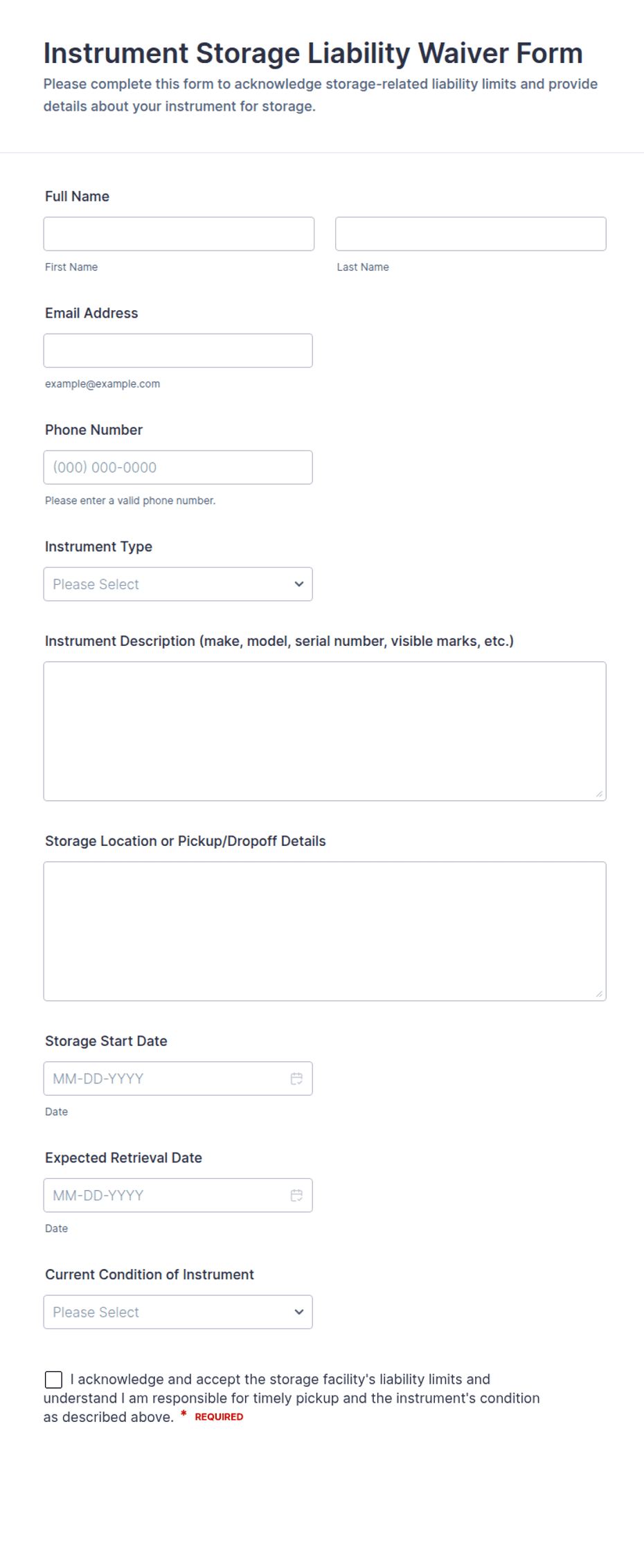Open the Current Condition of Instrument dropdown
644x1568 pixels.
pos(178,1312)
